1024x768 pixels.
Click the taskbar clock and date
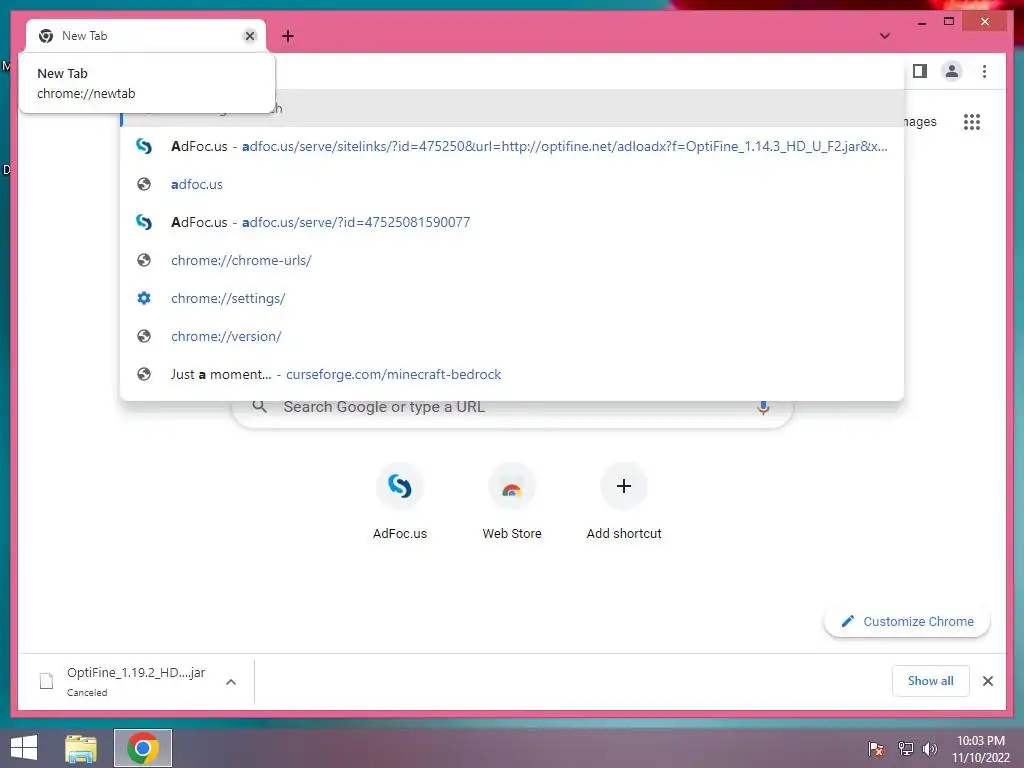click(x=980, y=749)
